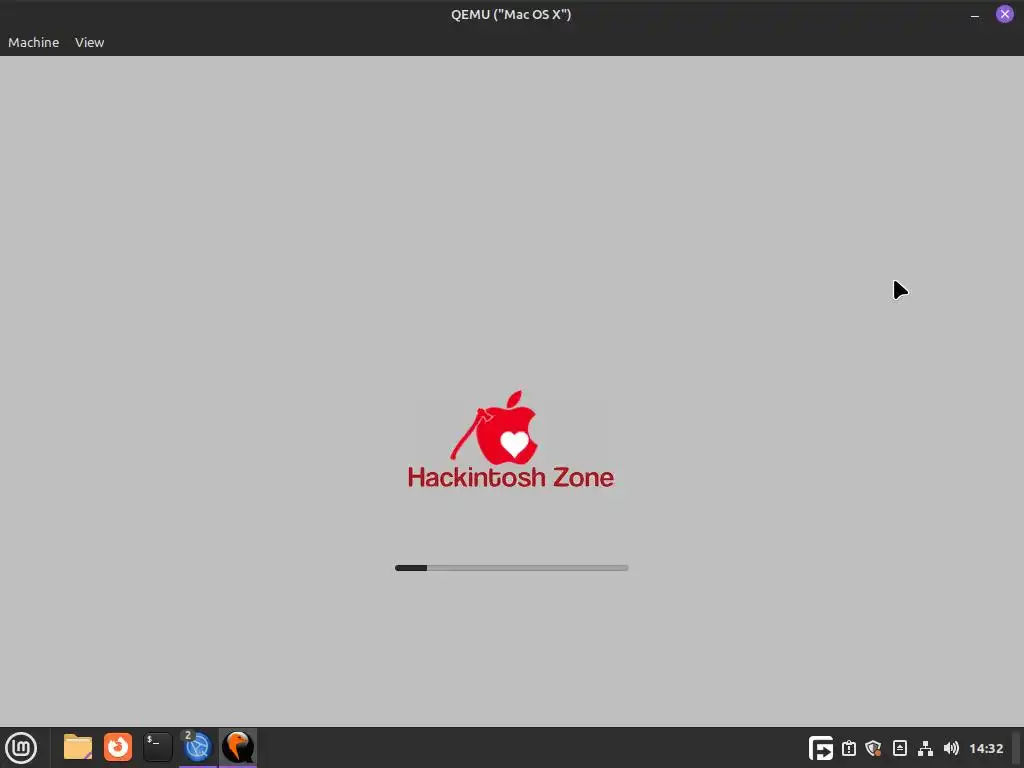Image resolution: width=1024 pixels, height=768 pixels.
Task: Open the network connections tray icon
Action: point(925,748)
